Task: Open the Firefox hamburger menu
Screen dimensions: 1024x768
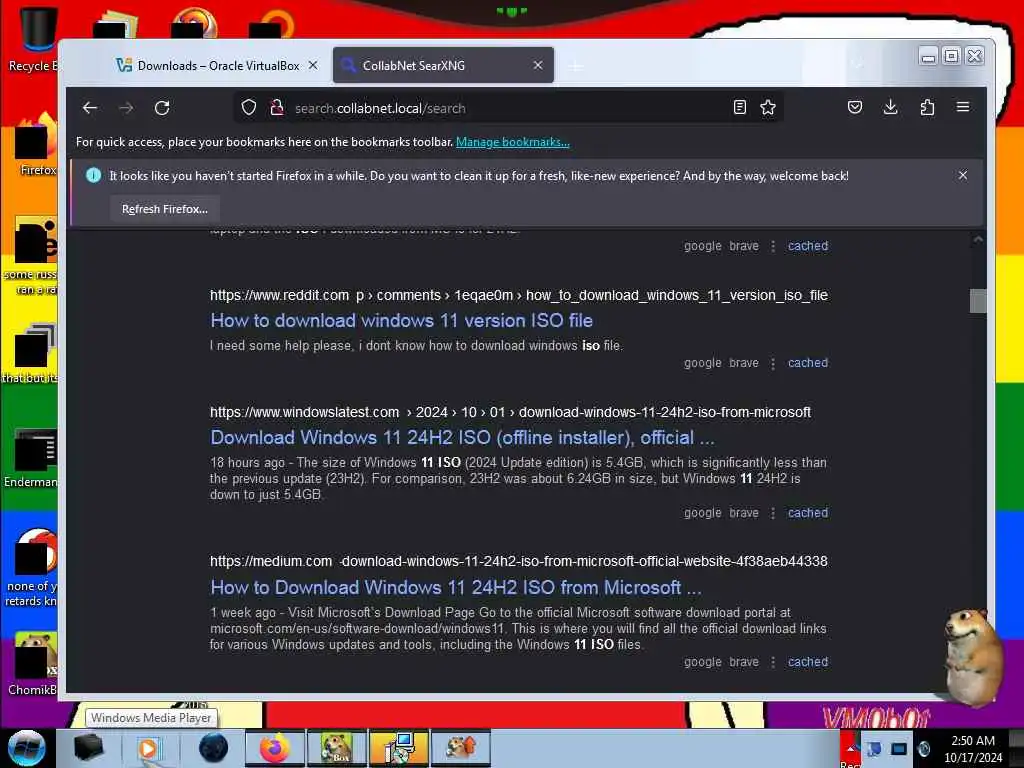Action: click(963, 107)
